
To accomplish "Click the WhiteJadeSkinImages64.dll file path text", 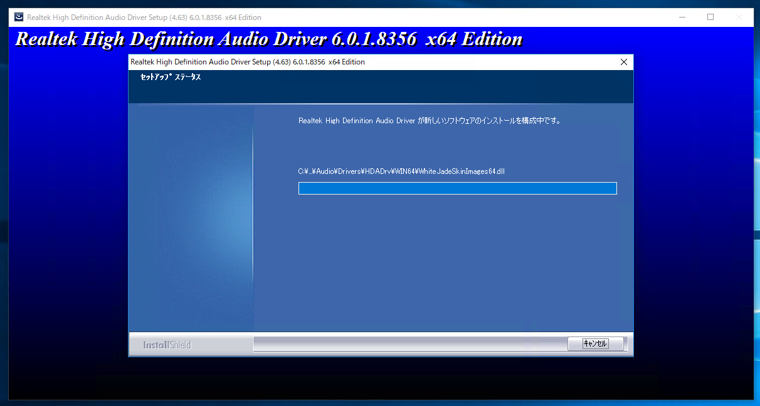I will pyautogui.click(x=401, y=171).
